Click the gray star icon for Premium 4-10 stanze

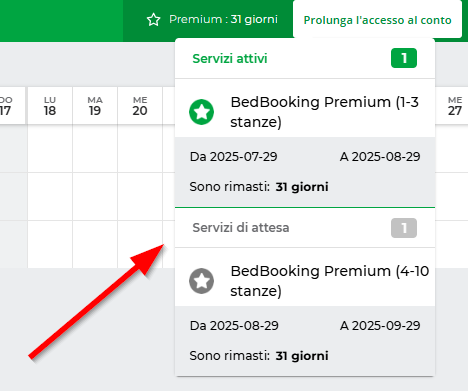[x=201, y=281]
